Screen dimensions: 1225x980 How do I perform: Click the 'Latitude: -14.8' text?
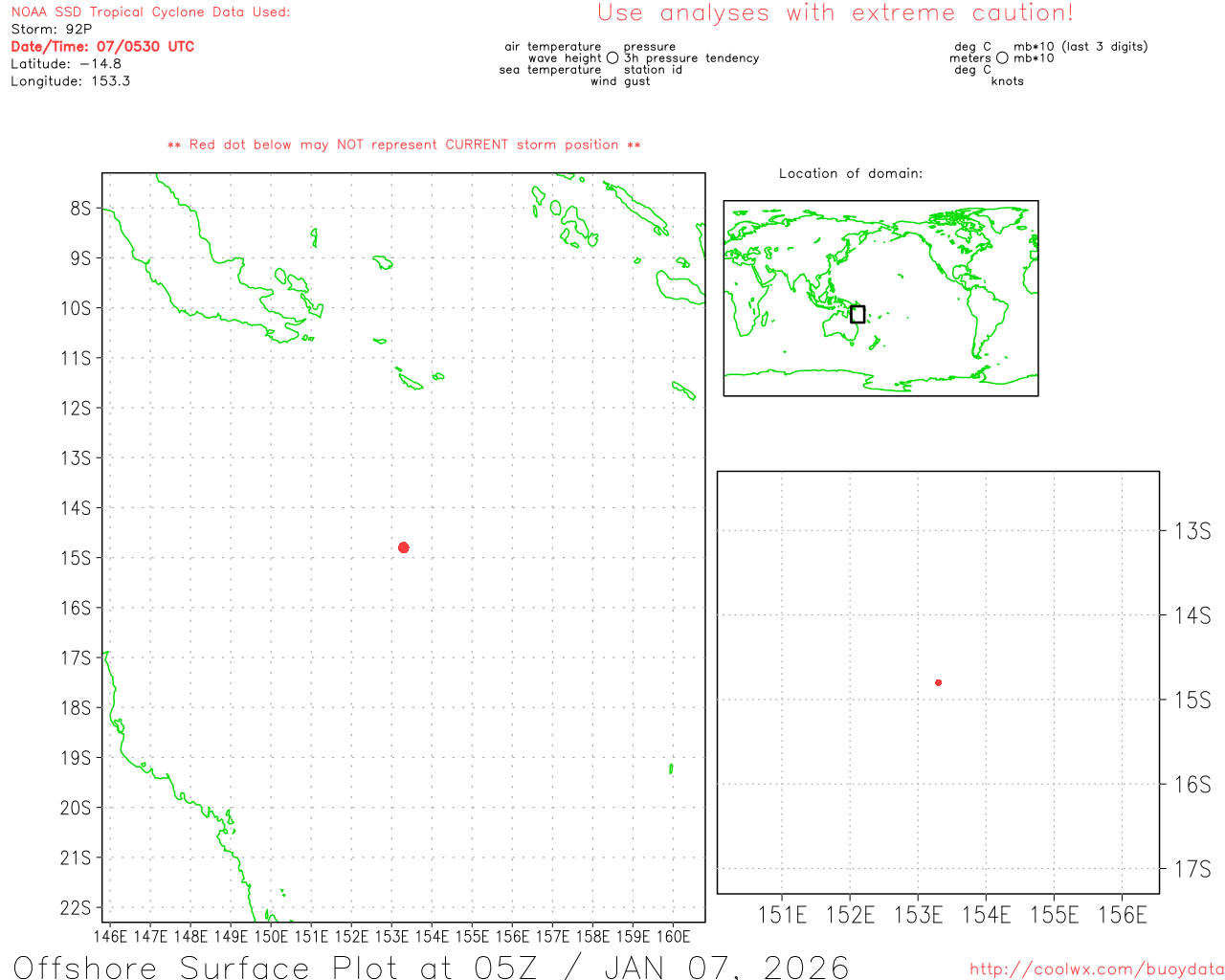[x=66, y=64]
